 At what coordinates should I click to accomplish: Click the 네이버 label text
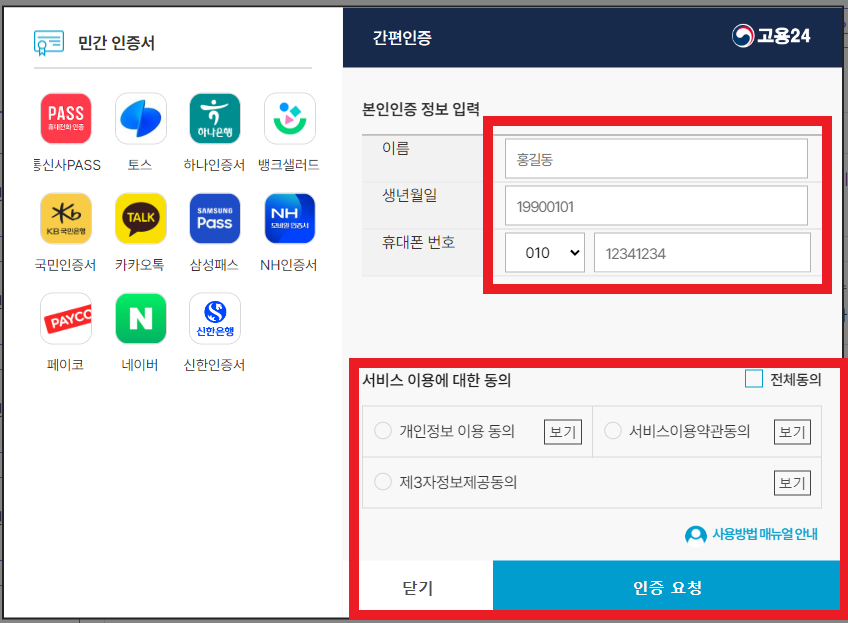click(x=140, y=365)
